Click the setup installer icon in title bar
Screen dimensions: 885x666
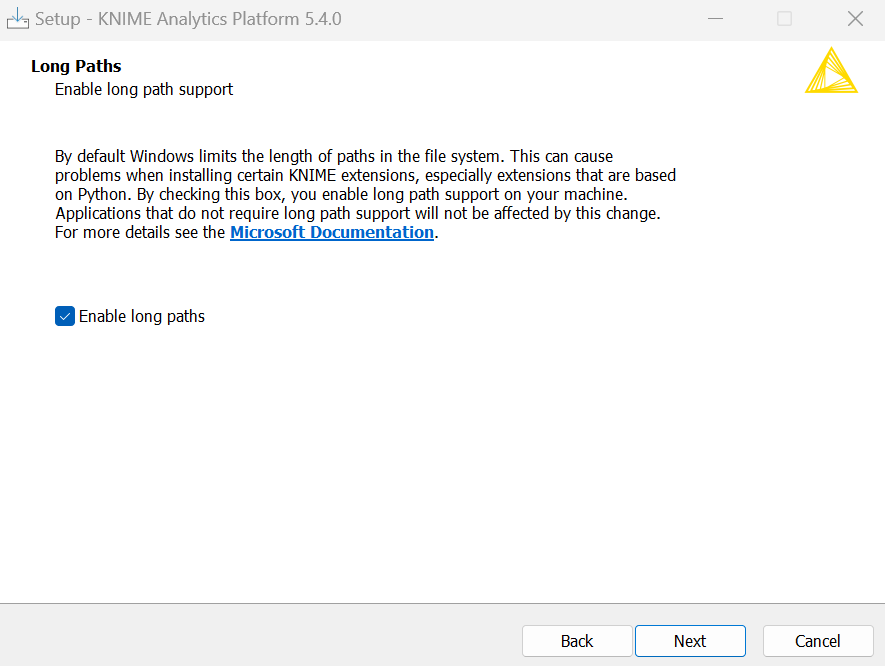pos(18,19)
